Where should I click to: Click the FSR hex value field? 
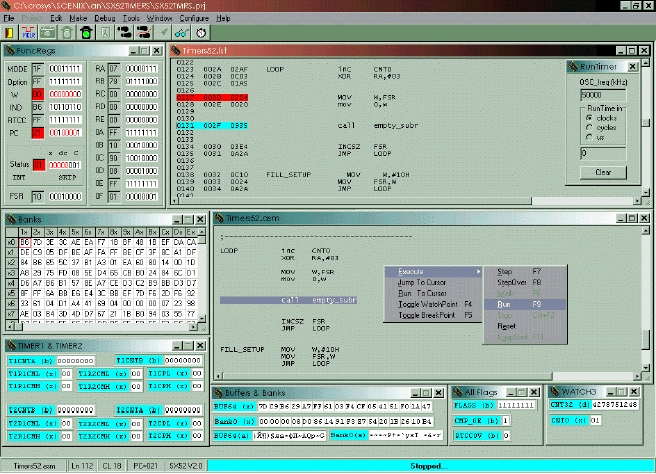38,197
